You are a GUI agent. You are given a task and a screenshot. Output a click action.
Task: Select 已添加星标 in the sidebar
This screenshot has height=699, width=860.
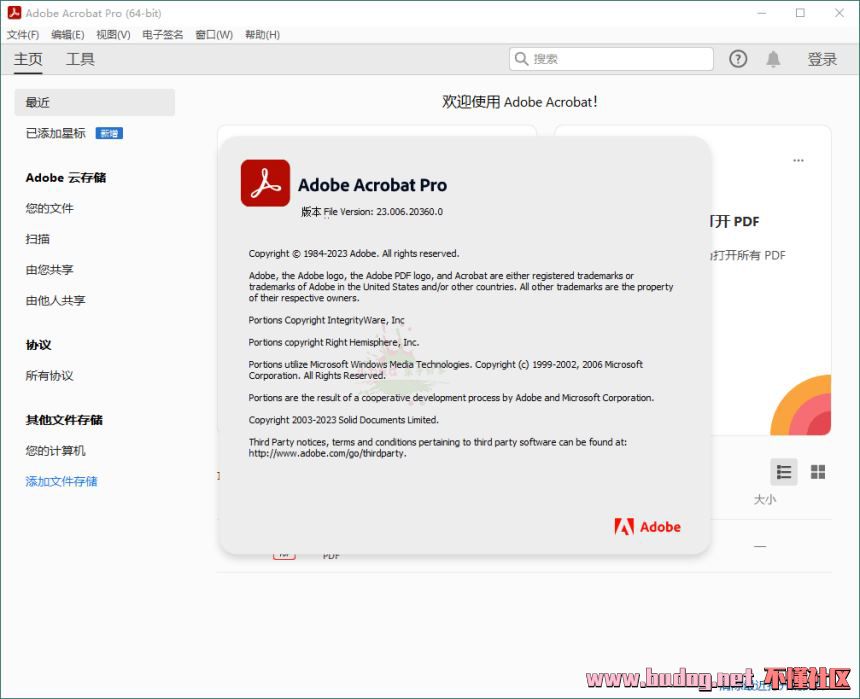click(56, 133)
